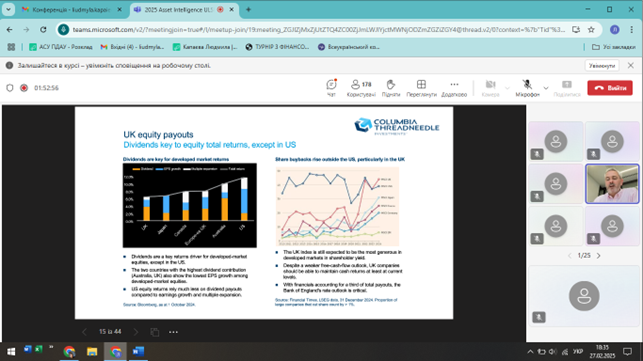Viewport: 643px width, 361px height.
Task: Switch to the Конференція Gmail tab
Action: tap(71, 9)
